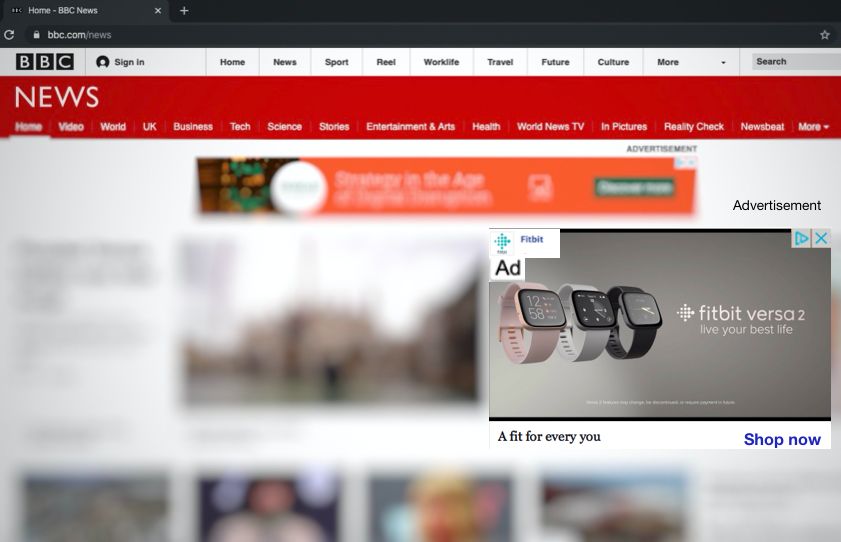Open Home in the top BBC navigation
The width and height of the screenshot is (841, 542).
click(232, 62)
